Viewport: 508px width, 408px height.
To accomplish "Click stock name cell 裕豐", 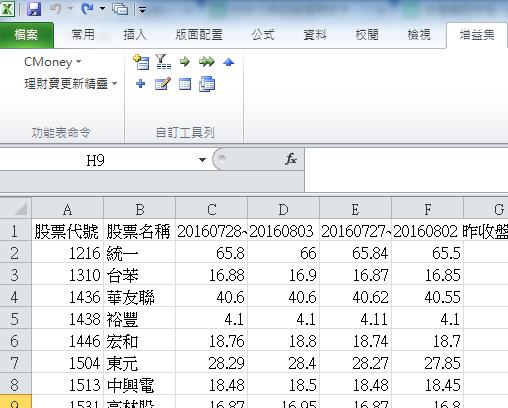I will tap(140, 319).
